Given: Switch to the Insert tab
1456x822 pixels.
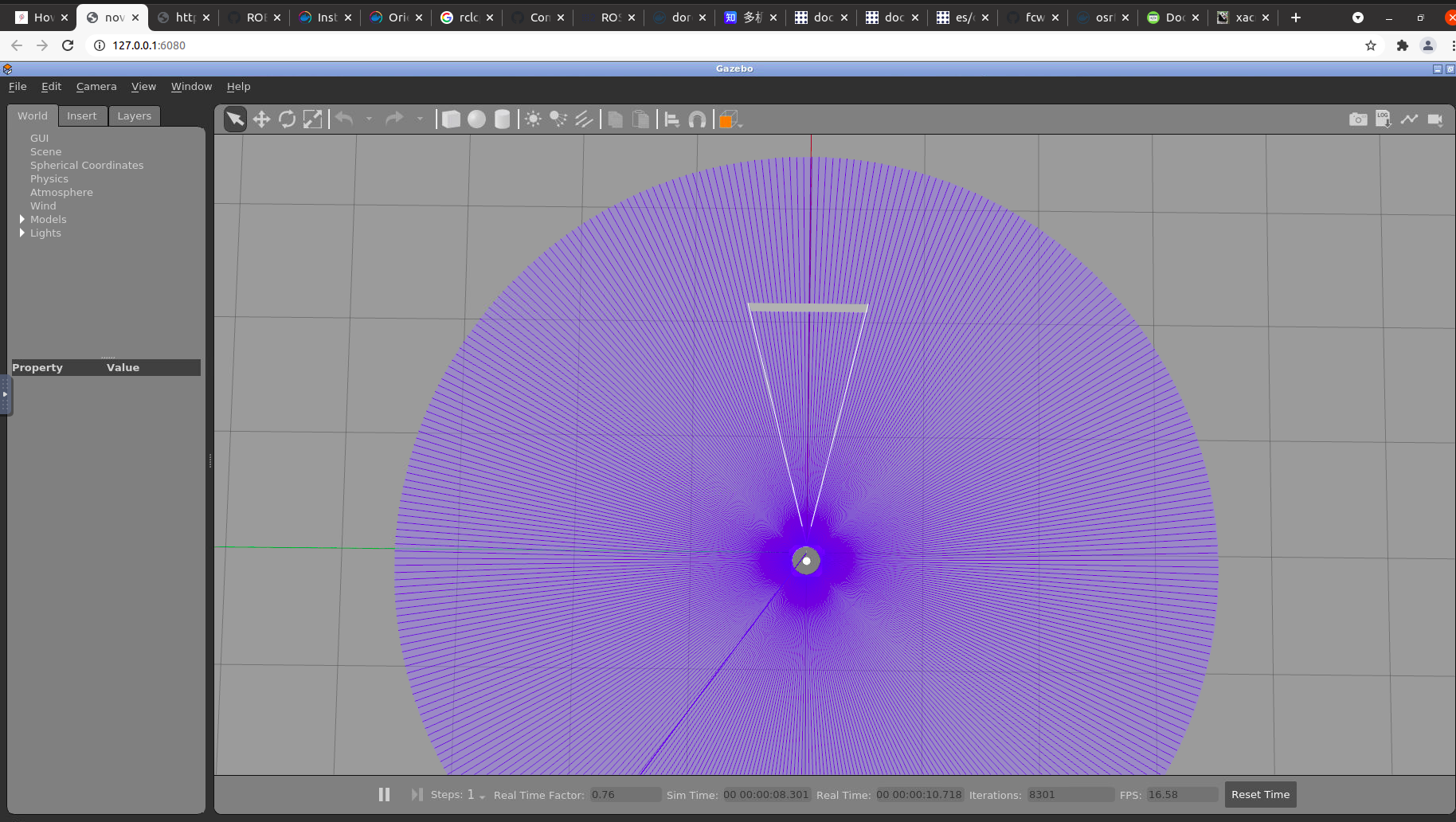Looking at the screenshot, I should 81,115.
